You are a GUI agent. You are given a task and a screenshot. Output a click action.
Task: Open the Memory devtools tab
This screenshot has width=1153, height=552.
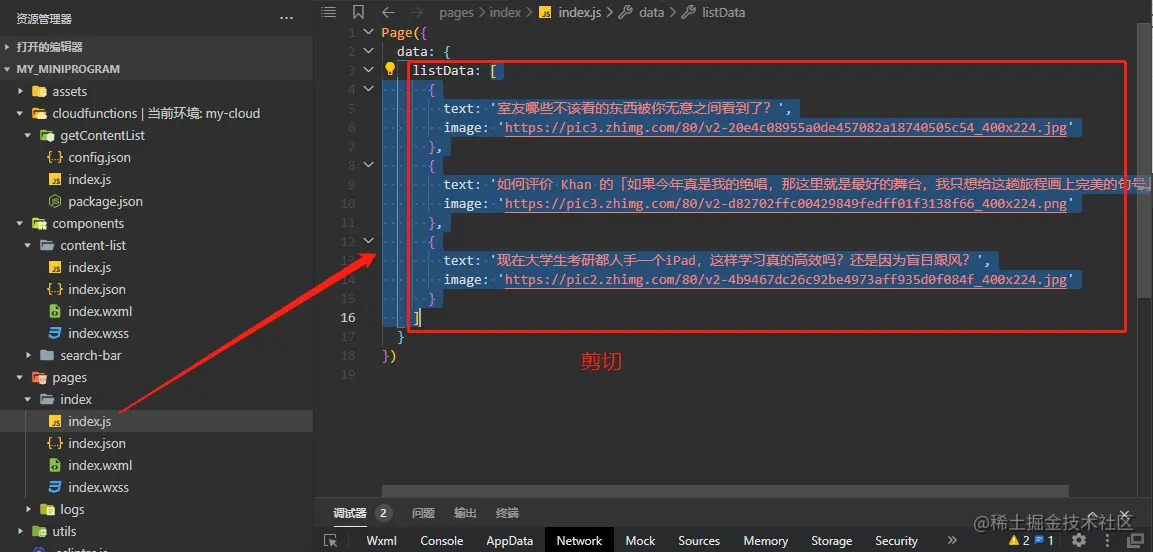(765, 540)
